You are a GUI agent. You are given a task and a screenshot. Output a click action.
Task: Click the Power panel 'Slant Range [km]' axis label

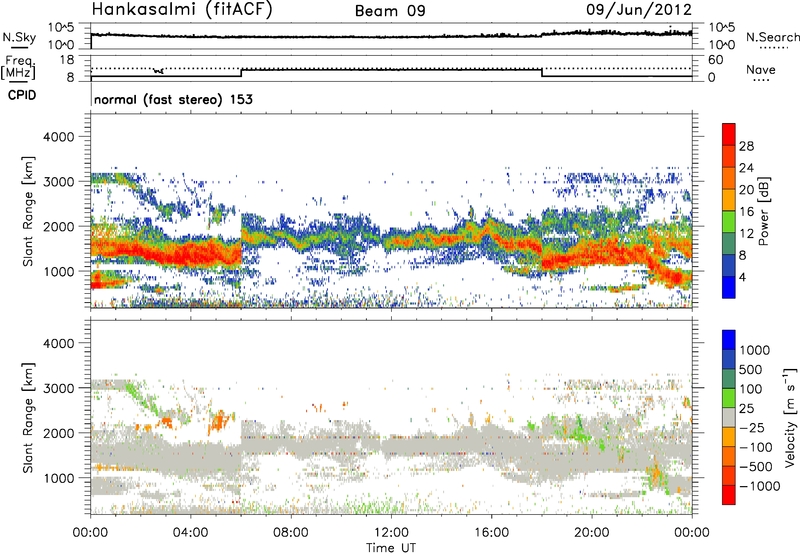(x=28, y=211)
